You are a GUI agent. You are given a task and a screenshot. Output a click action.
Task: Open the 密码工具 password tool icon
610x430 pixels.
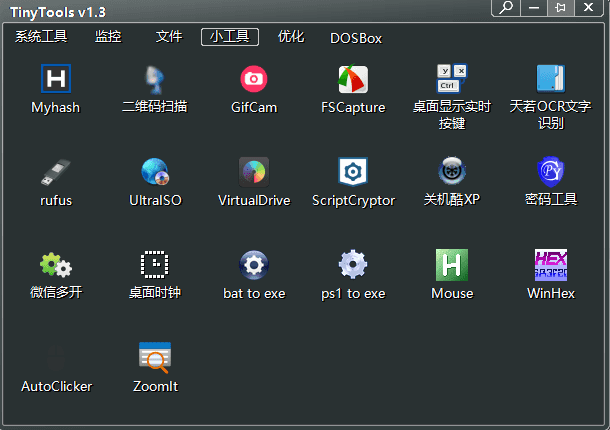click(550, 171)
